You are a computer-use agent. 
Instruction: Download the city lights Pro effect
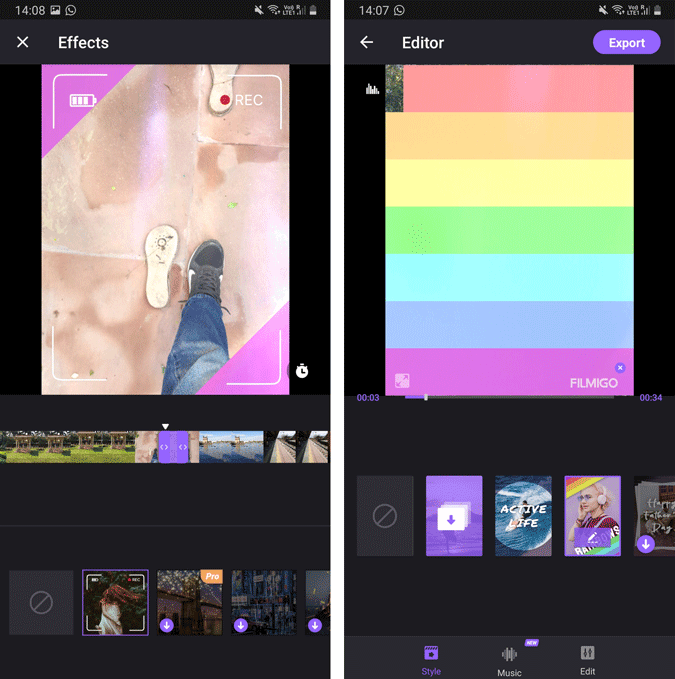[167, 625]
